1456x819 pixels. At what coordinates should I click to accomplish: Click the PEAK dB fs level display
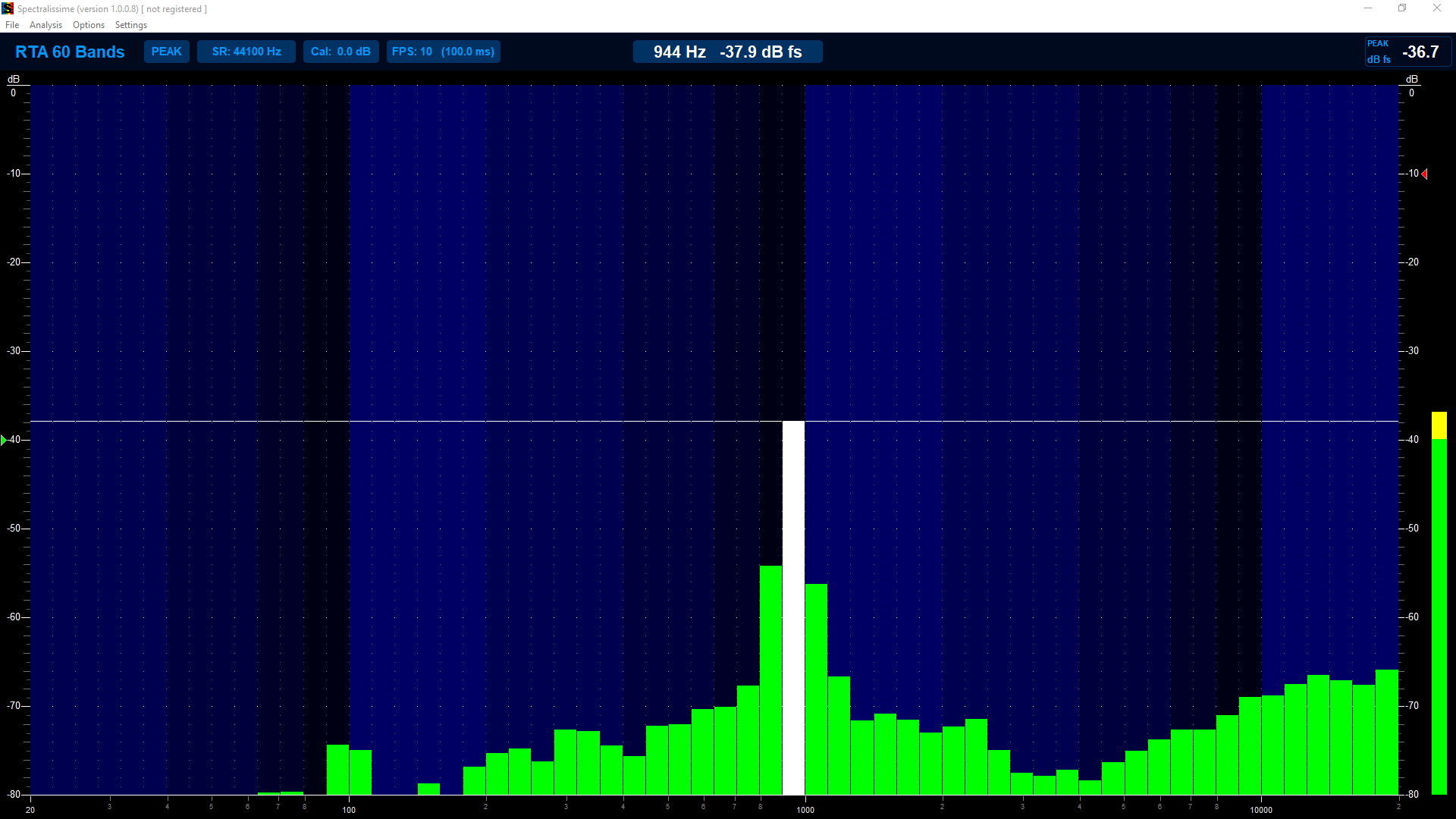[x=1407, y=52]
